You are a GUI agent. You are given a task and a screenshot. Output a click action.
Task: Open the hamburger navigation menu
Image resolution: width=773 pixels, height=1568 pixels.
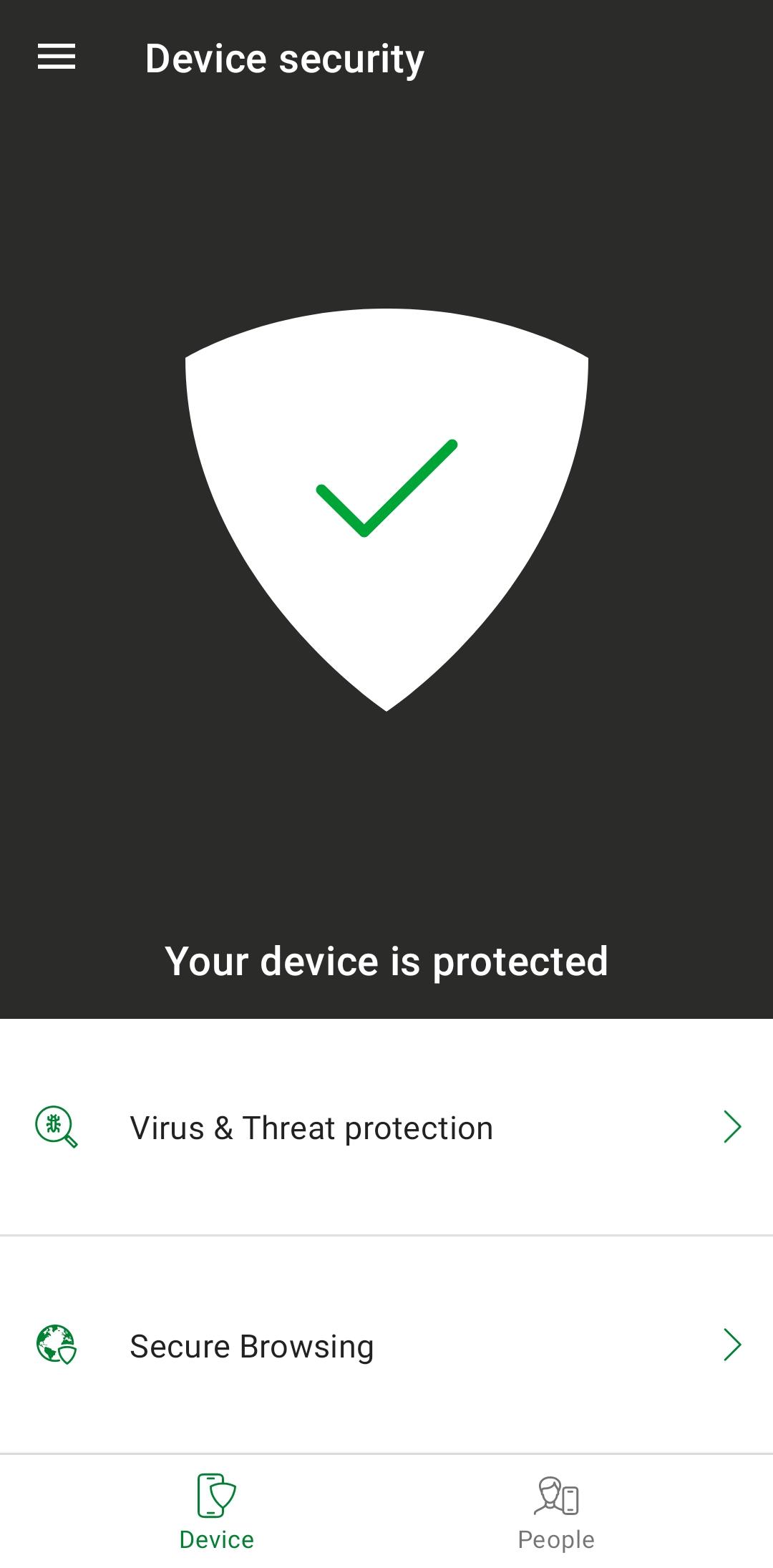57,57
